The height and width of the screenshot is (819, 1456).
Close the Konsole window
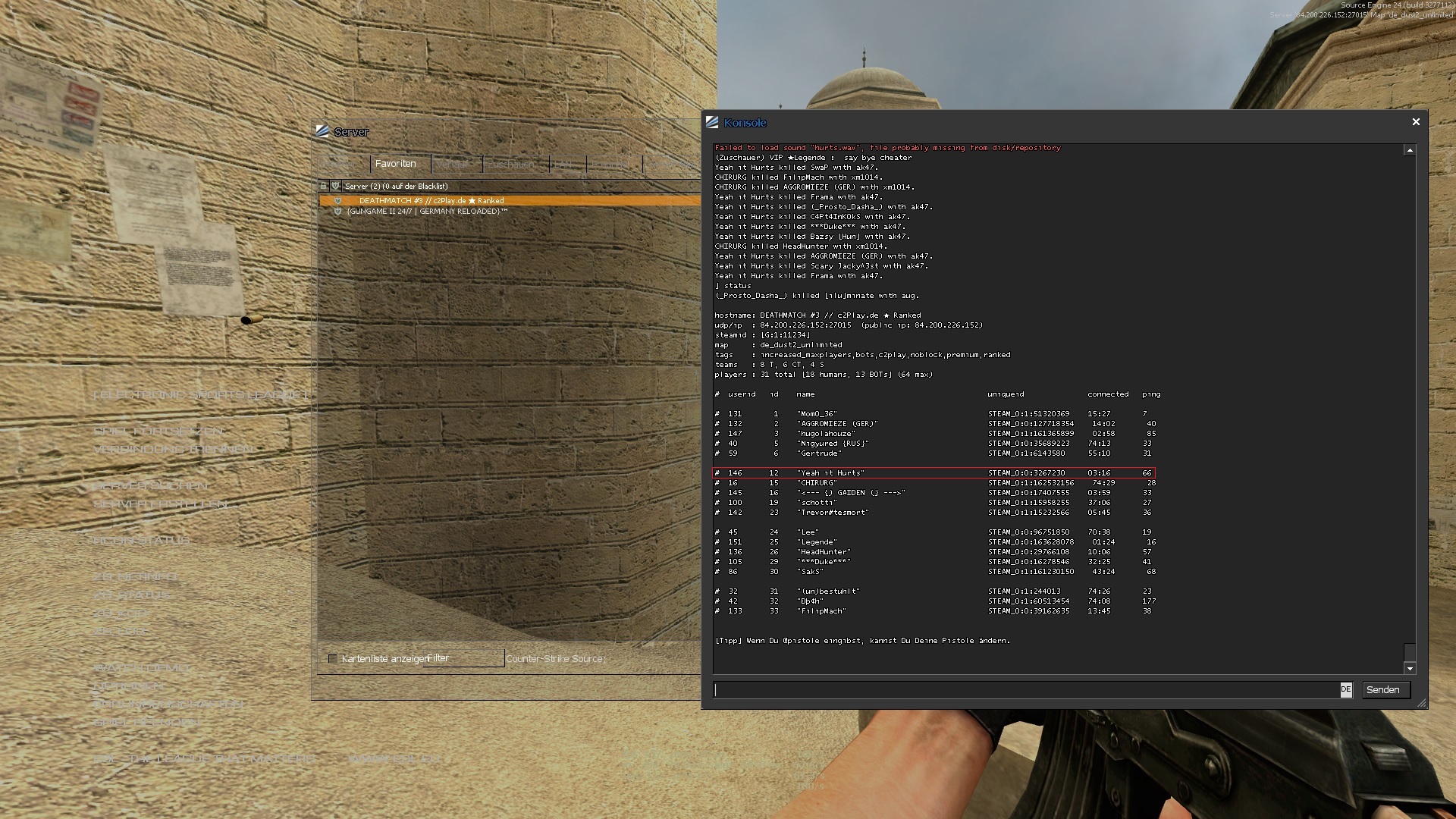click(x=1415, y=122)
